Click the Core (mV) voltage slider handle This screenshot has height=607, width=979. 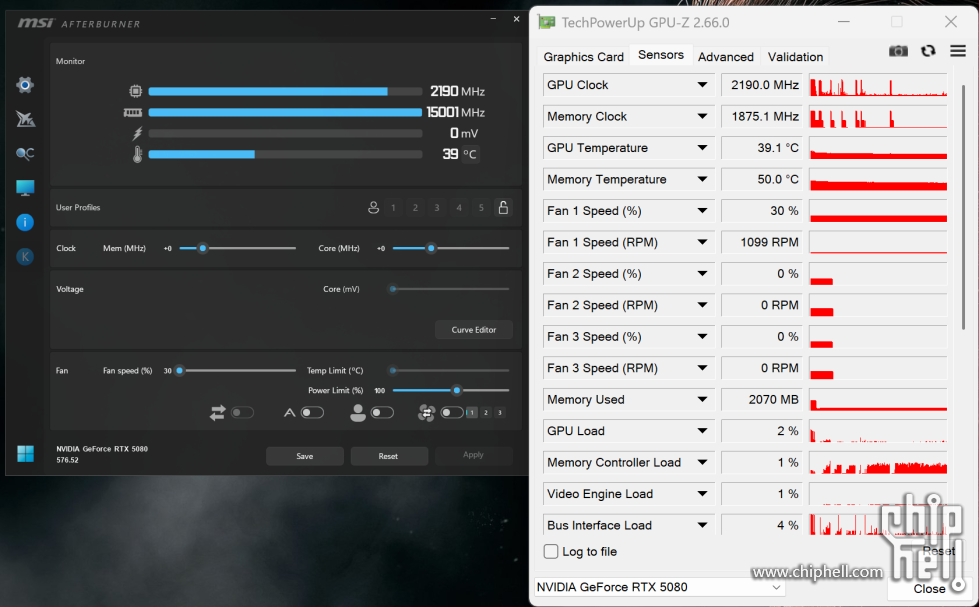coord(393,289)
